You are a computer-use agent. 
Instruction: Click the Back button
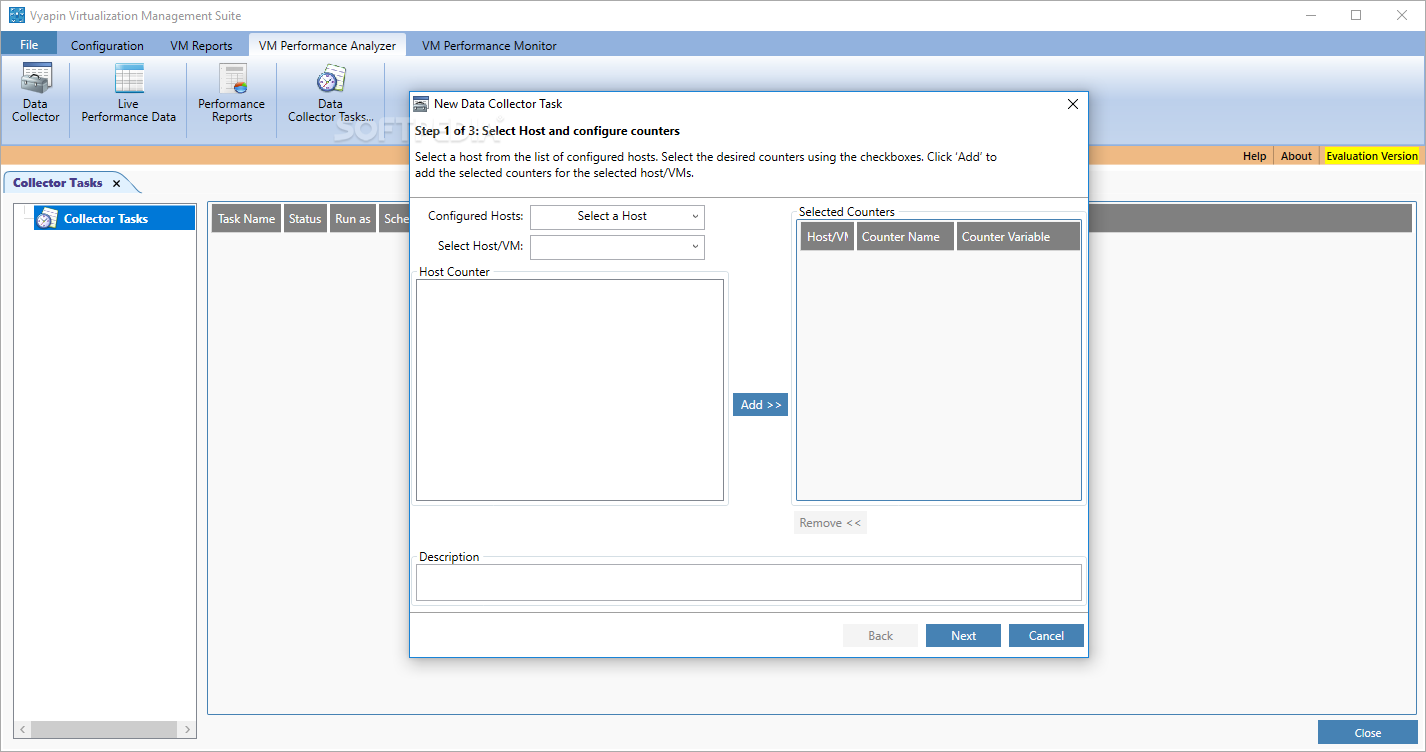(881, 635)
